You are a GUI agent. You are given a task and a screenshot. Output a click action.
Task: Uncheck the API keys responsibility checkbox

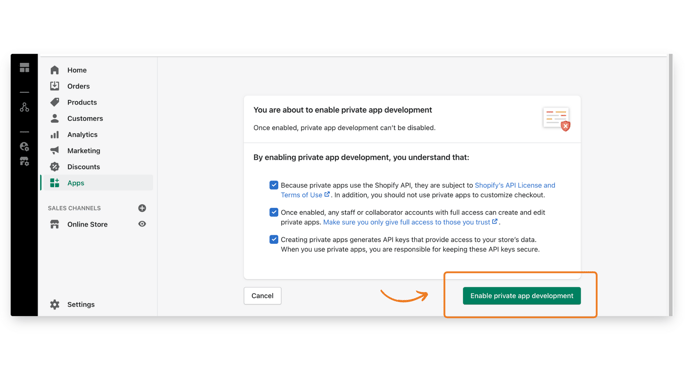tap(274, 239)
